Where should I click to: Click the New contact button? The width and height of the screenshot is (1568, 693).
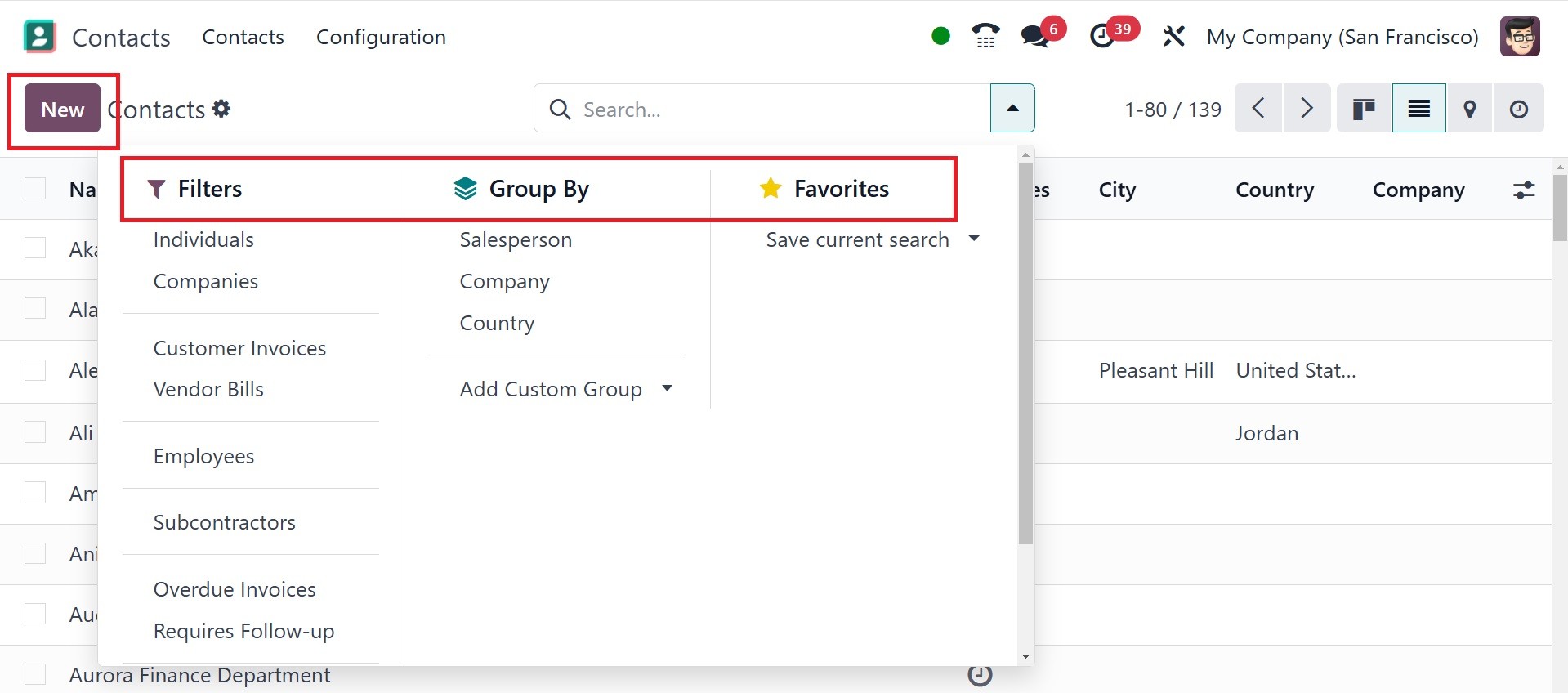(x=62, y=109)
